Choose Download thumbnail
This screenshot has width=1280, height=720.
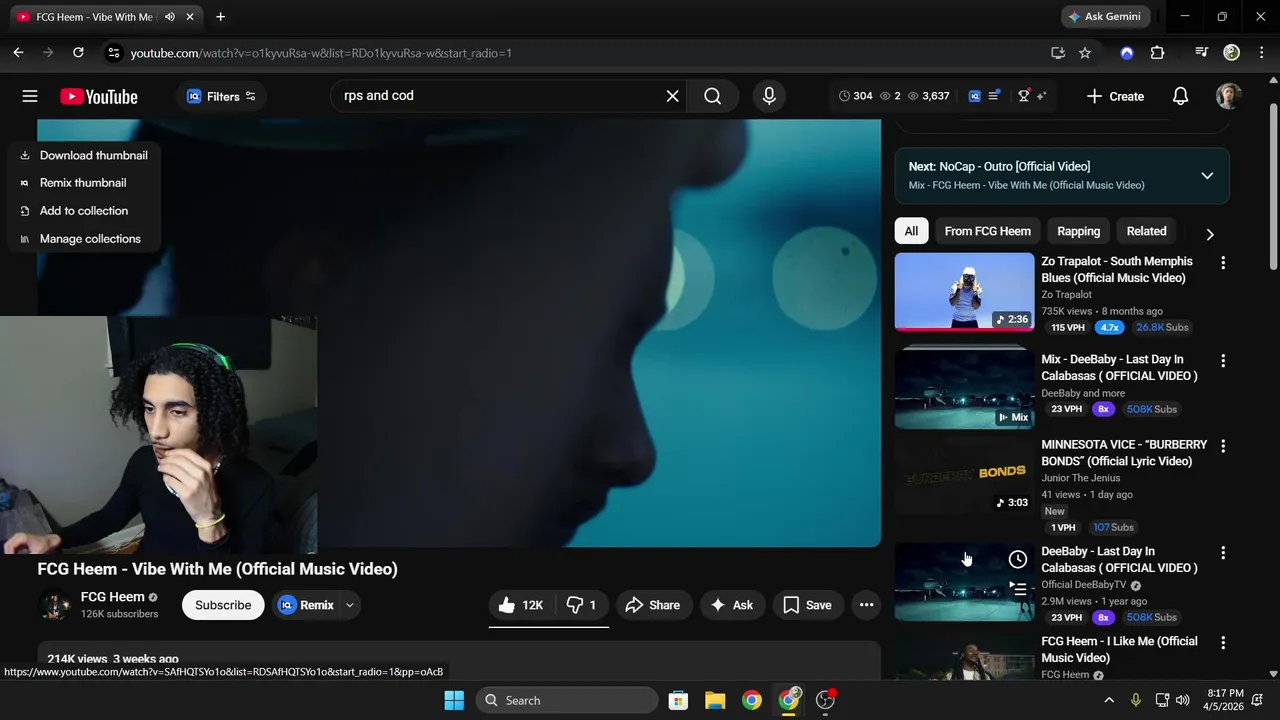click(x=83, y=155)
